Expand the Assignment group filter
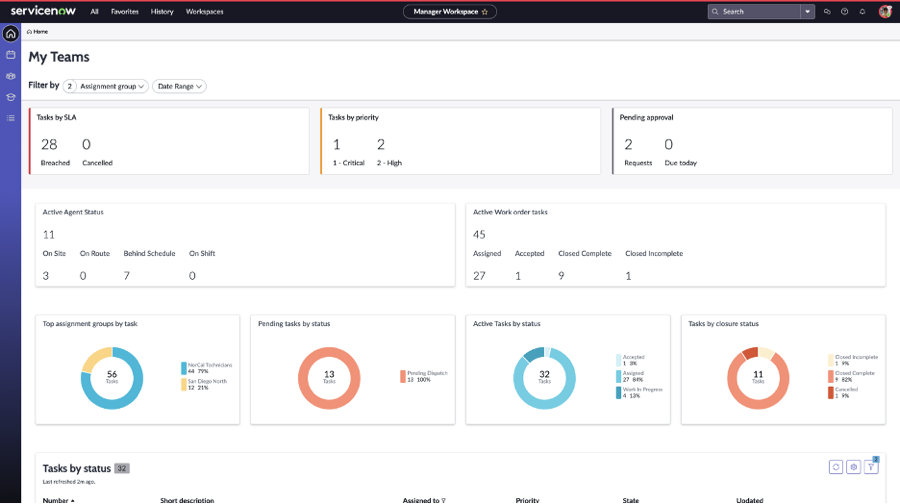This screenshot has width=900, height=504. [106, 86]
